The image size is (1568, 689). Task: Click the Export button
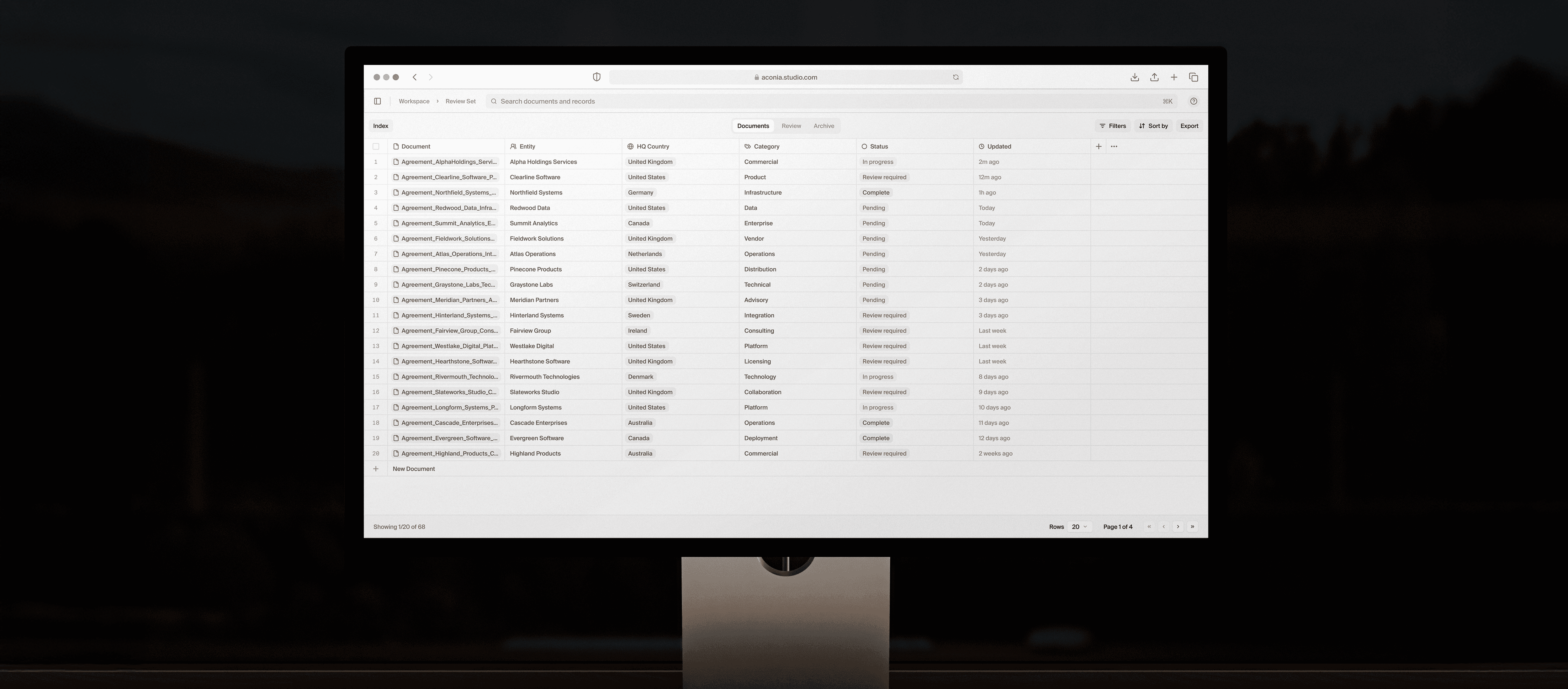[x=1189, y=126]
